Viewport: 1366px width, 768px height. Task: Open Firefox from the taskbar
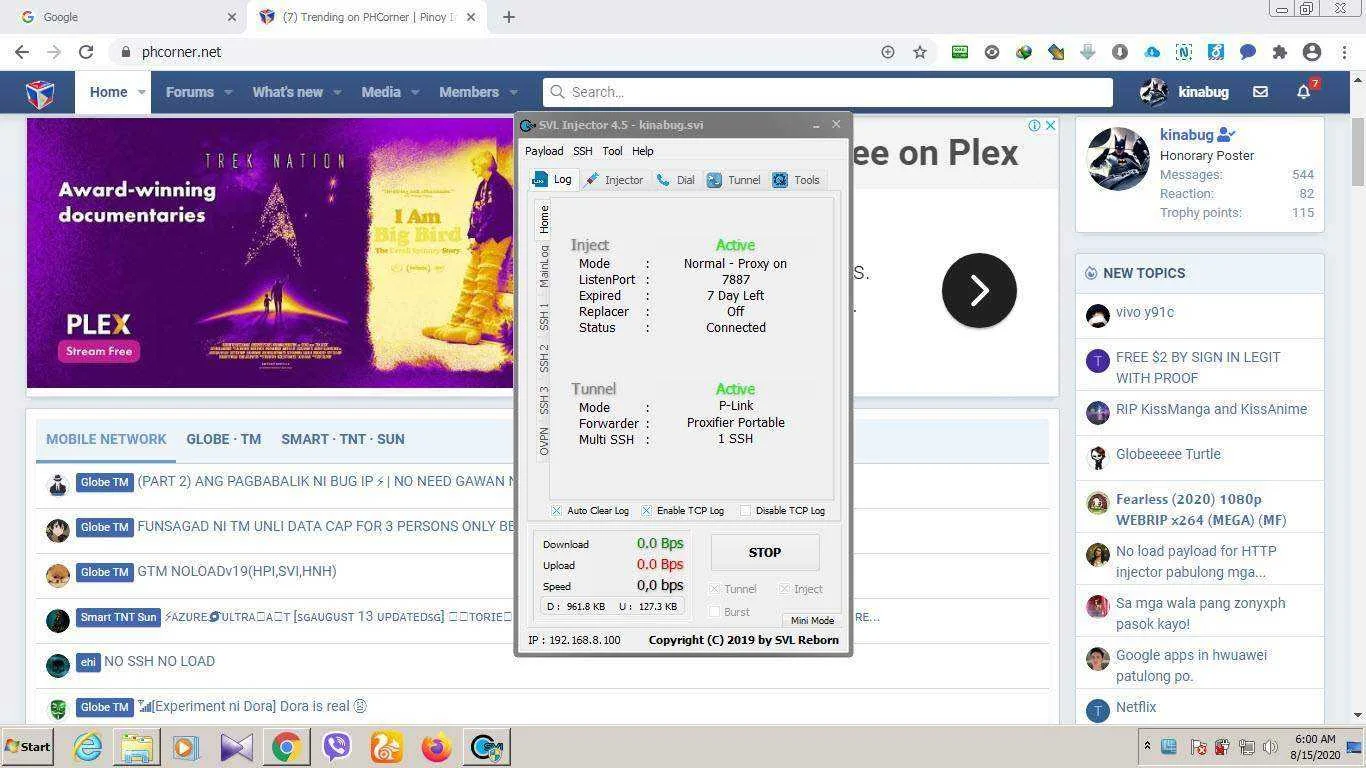click(436, 747)
